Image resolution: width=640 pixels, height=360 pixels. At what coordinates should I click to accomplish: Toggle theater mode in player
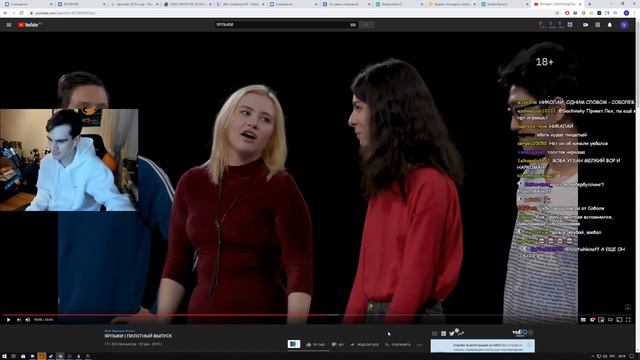610,320
